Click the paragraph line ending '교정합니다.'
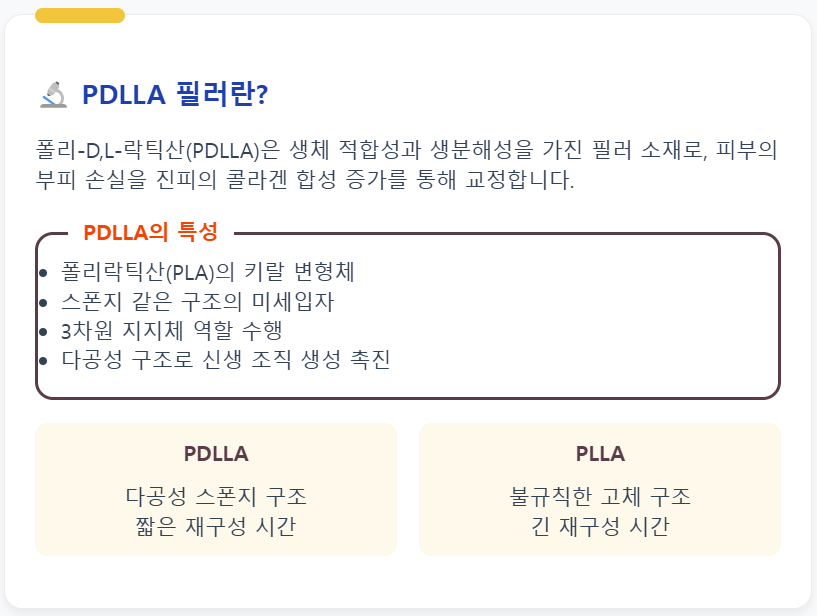 [305, 180]
